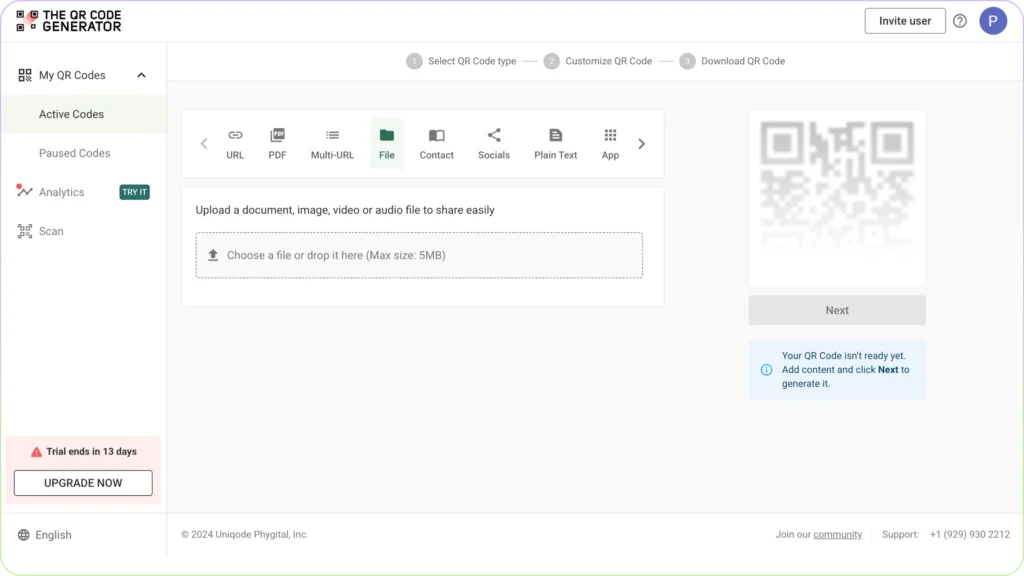Click the Invite user button
Viewport: 1024px width, 576px height.
point(904,21)
